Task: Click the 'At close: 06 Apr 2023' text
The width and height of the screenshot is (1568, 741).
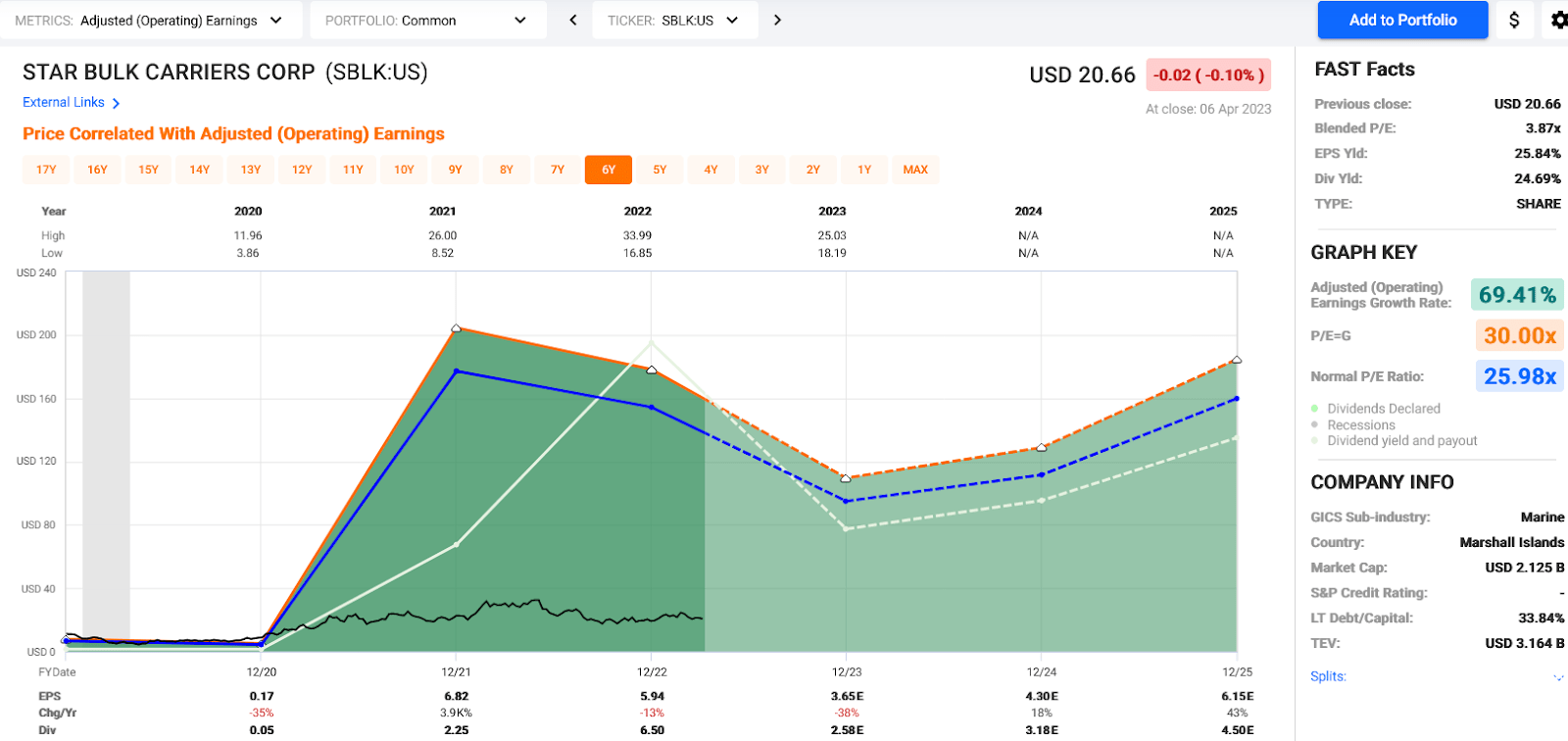Action: coord(1208,109)
